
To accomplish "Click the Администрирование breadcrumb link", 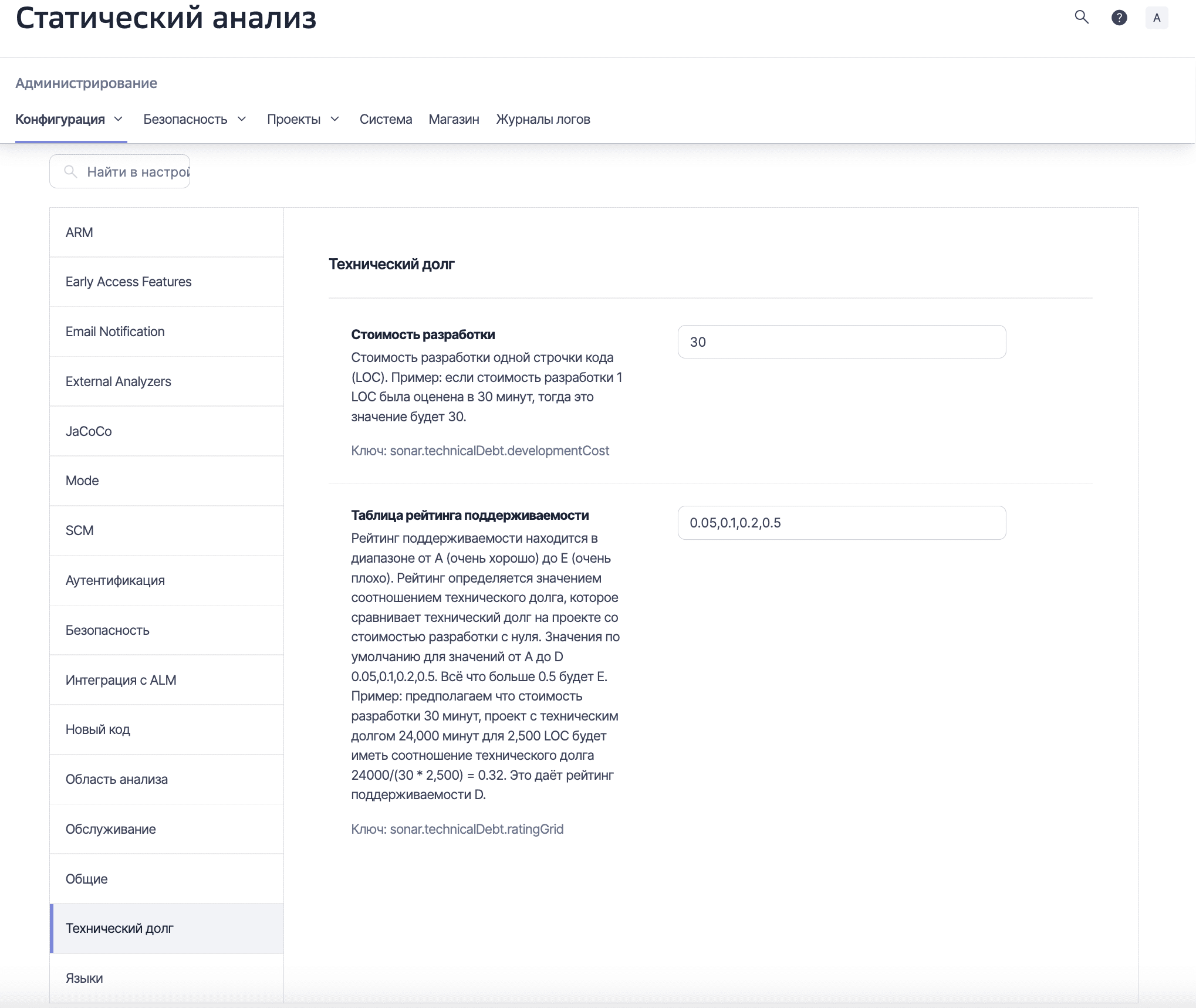I will point(86,83).
